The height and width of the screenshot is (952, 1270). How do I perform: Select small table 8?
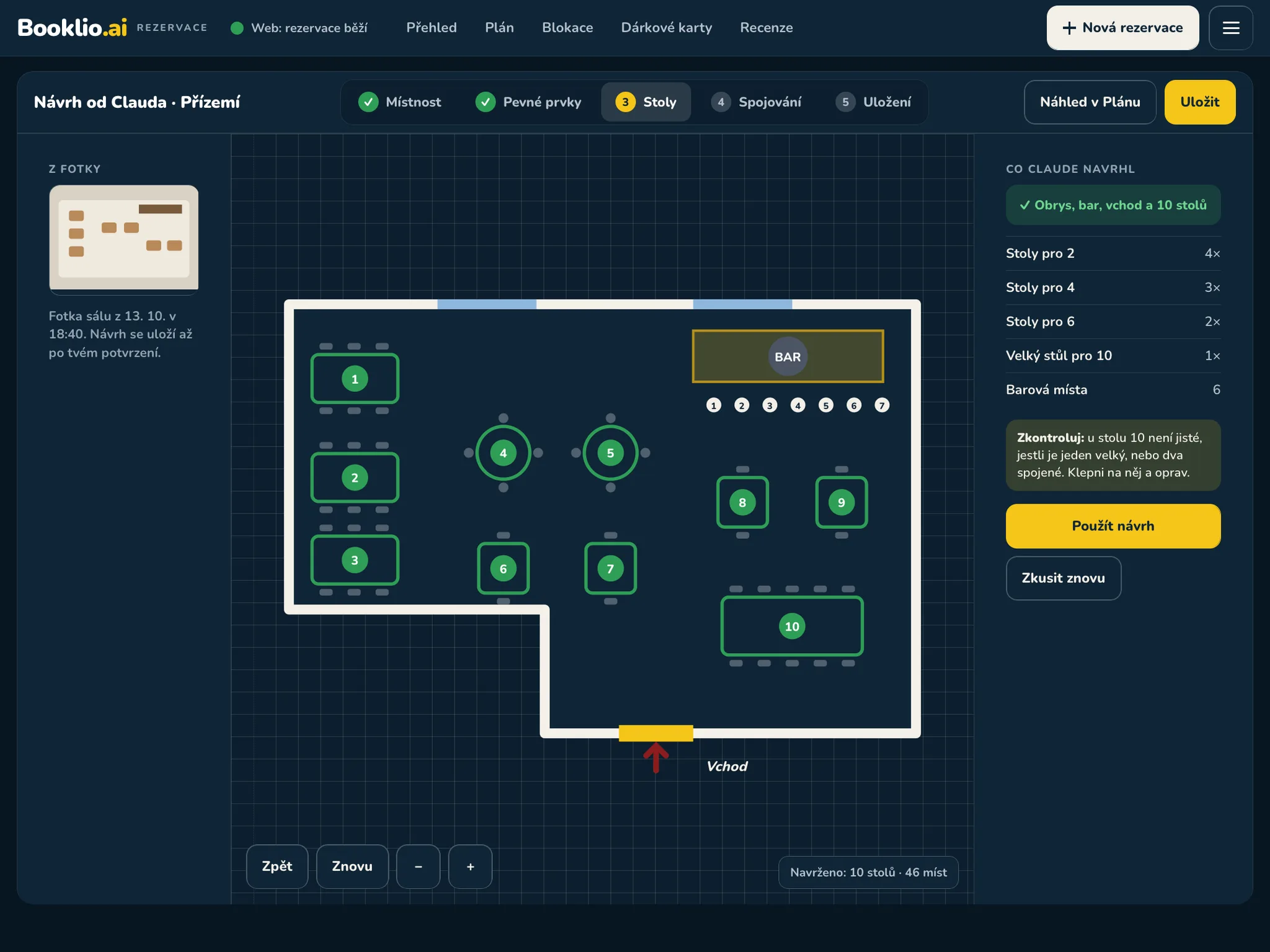[x=742, y=502]
